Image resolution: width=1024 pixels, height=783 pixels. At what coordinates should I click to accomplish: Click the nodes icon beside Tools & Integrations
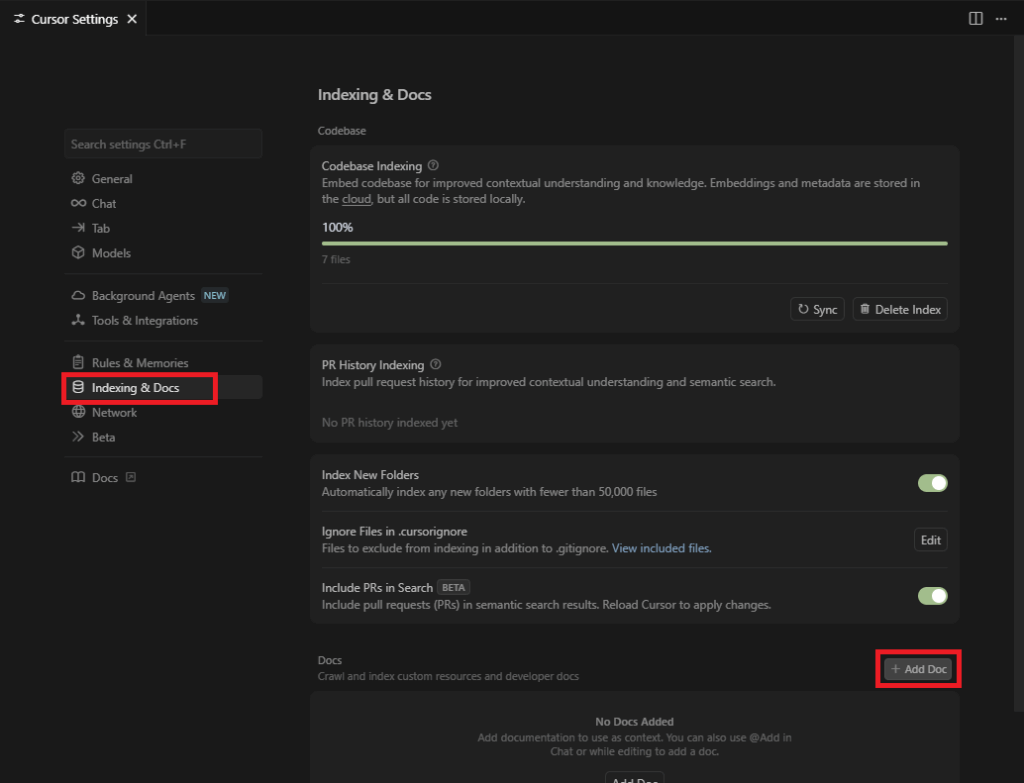[x=78, y=320]
